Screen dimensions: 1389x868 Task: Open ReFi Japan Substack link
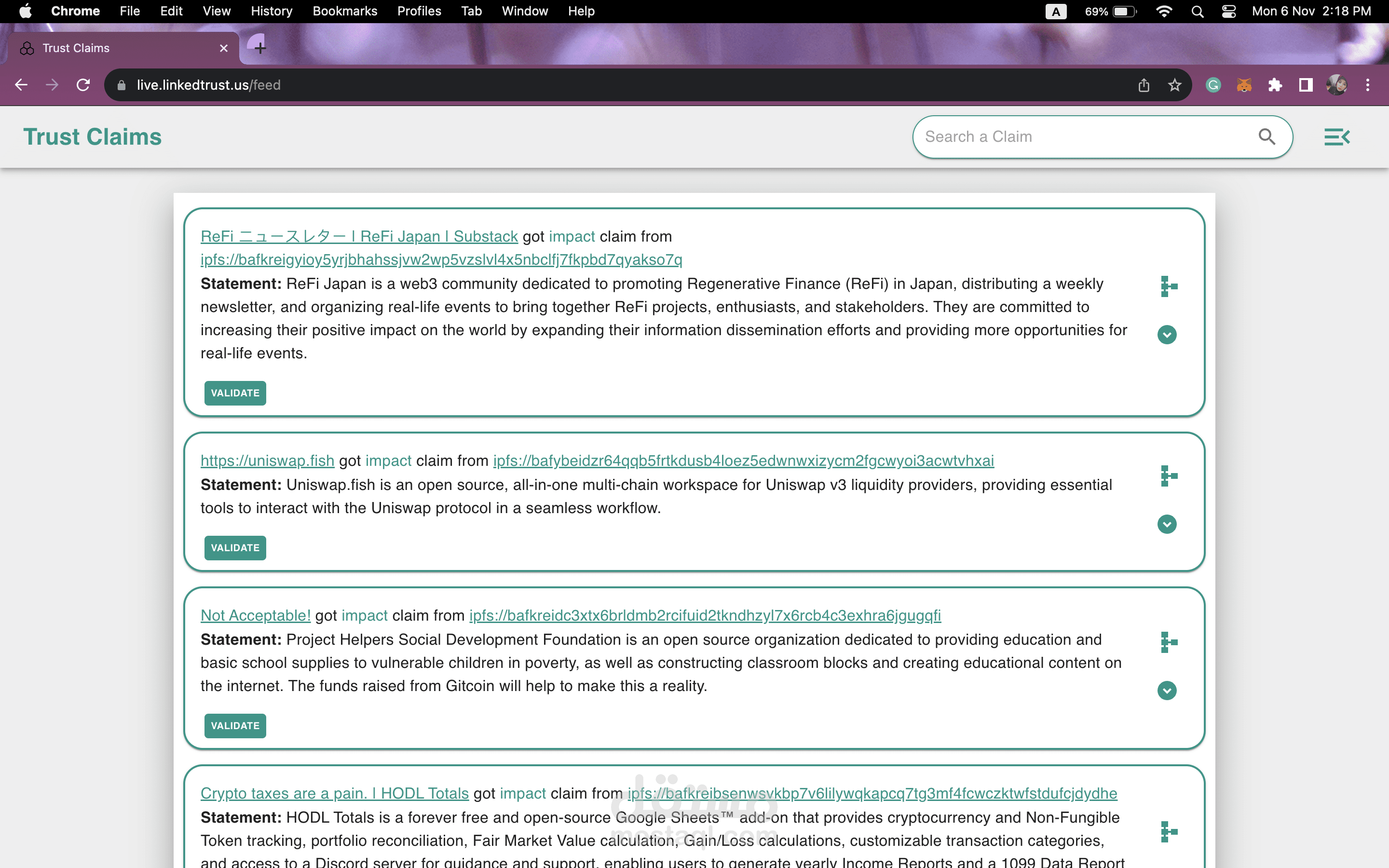tap(359, 236)
